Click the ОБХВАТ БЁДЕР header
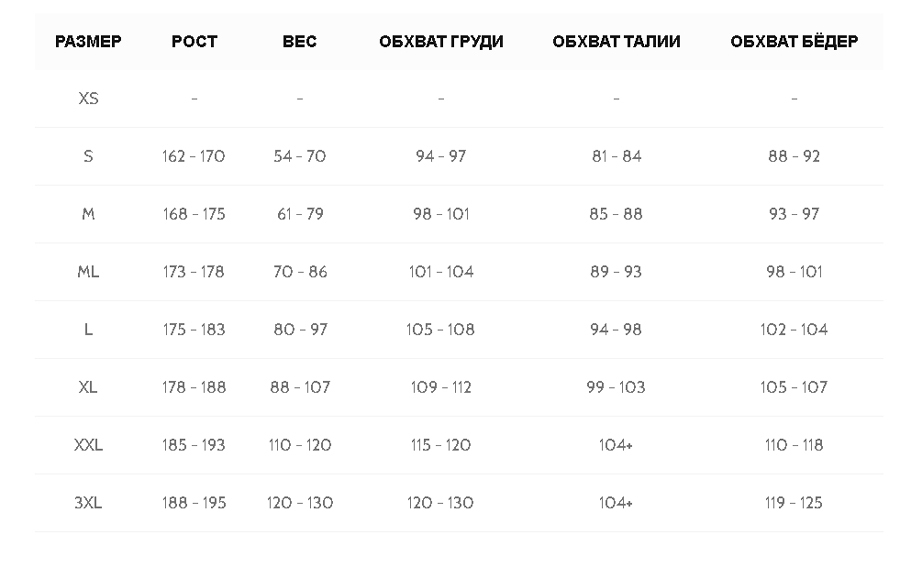The height and width of the screenshot is (562, 900). [794, 41]
